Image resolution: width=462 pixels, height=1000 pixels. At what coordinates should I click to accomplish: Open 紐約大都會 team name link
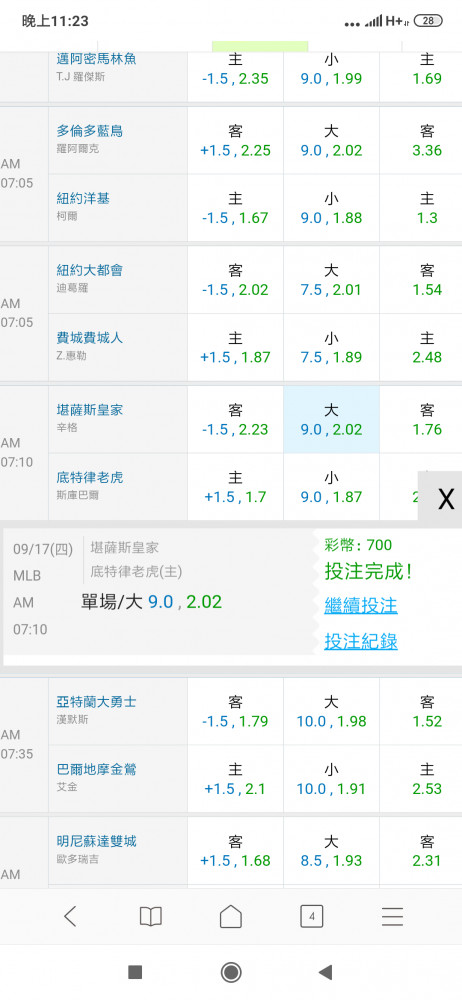tap(89, 270)
